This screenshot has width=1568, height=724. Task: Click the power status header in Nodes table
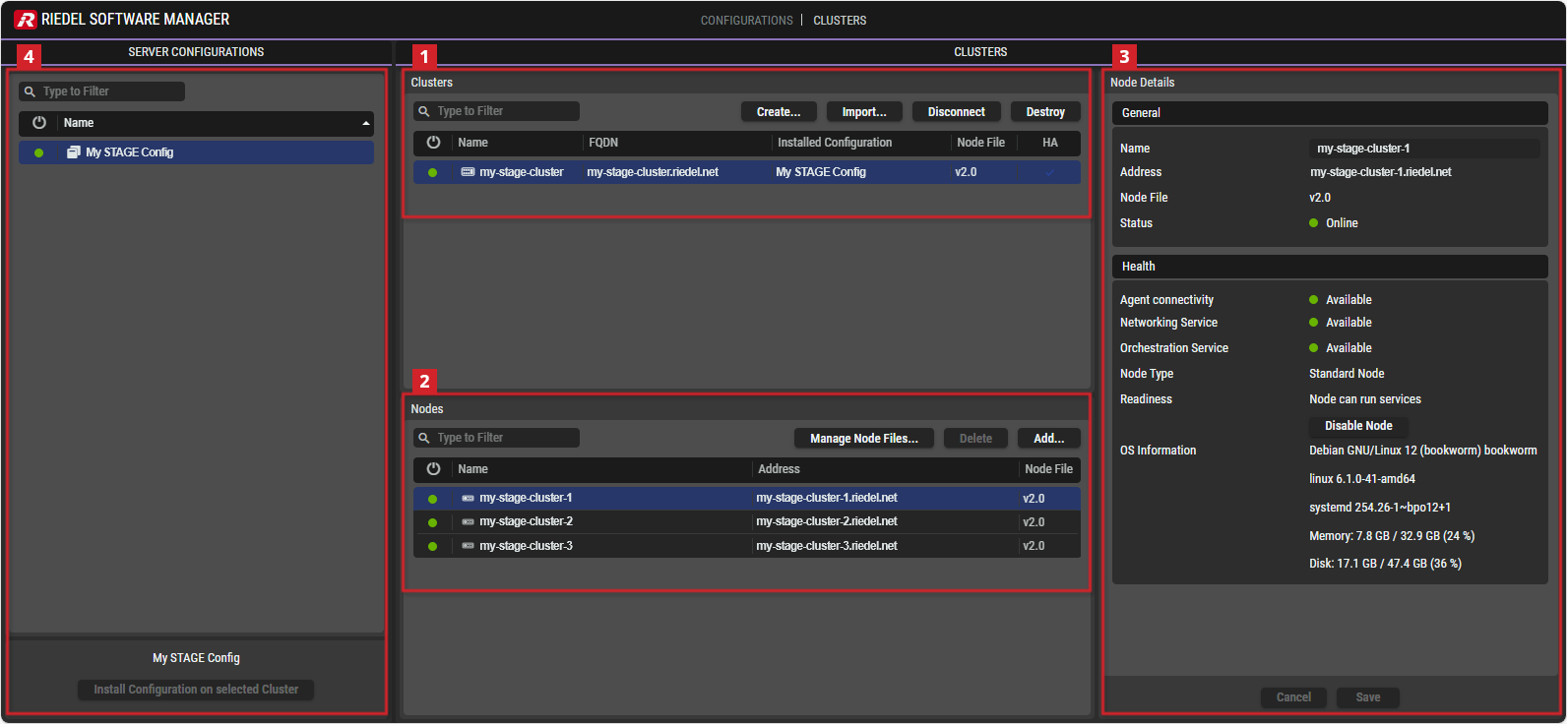[433, 469]
